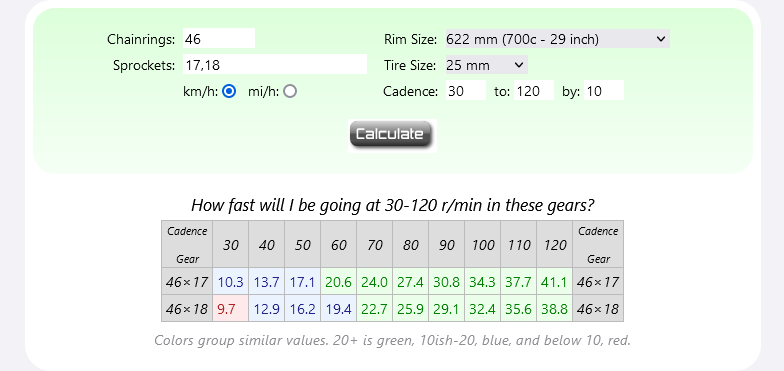Click the 38.8 cell in 46×18 row

click(554, 309)
